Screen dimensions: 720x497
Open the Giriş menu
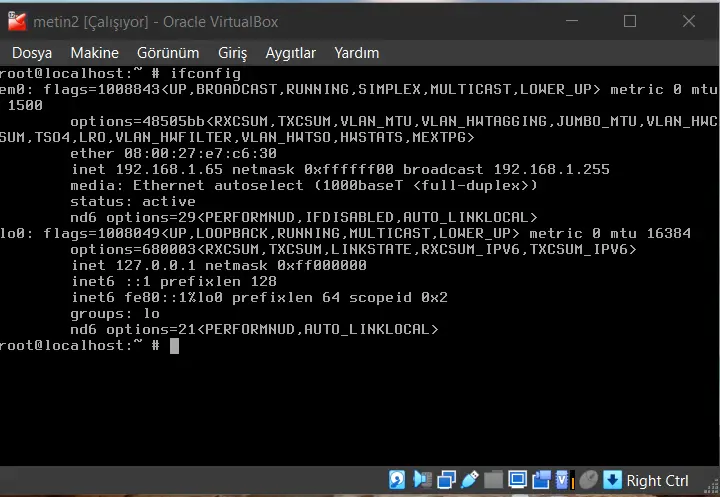tap(232, 52)
